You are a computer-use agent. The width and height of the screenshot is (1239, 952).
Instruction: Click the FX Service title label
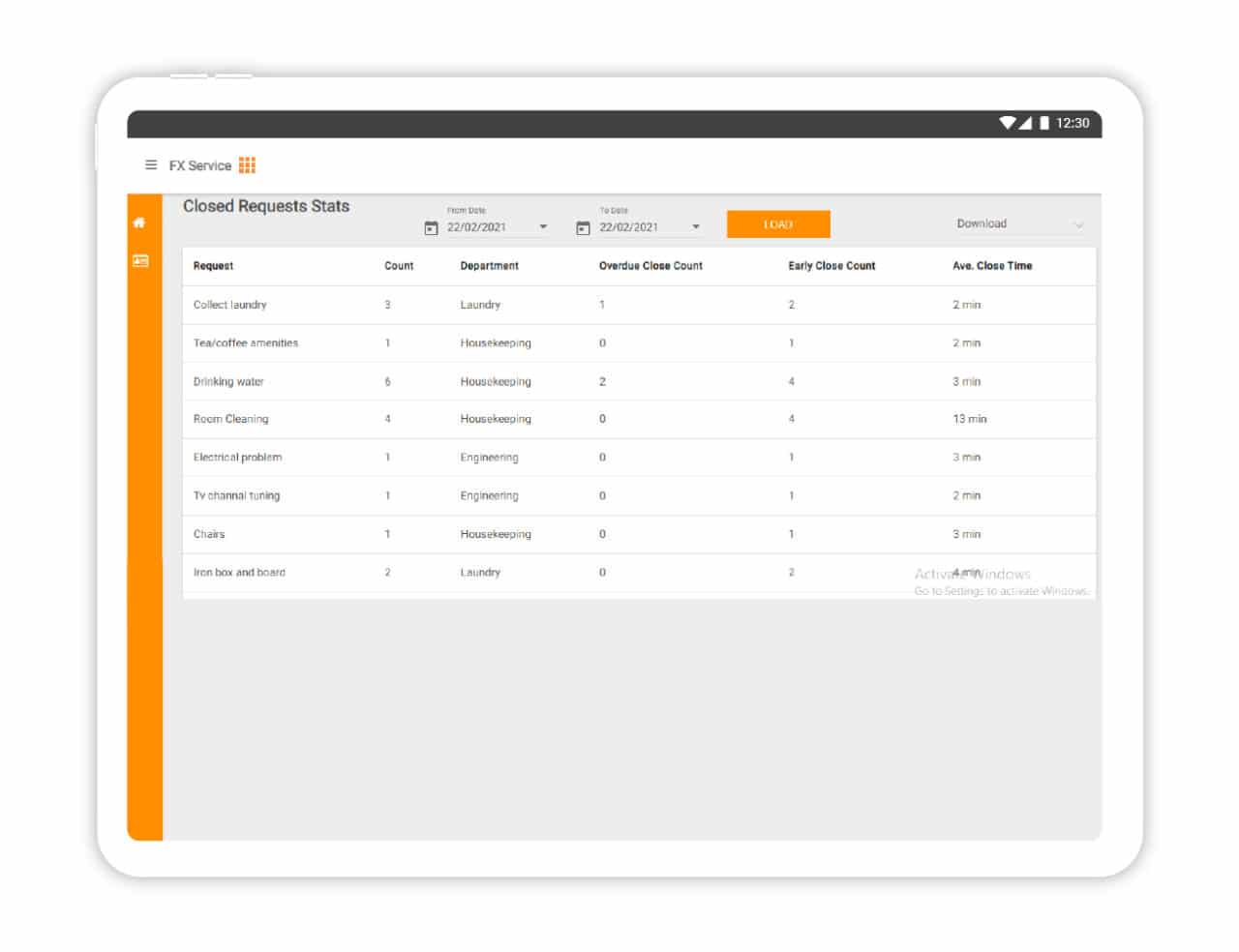pos(198,165)
